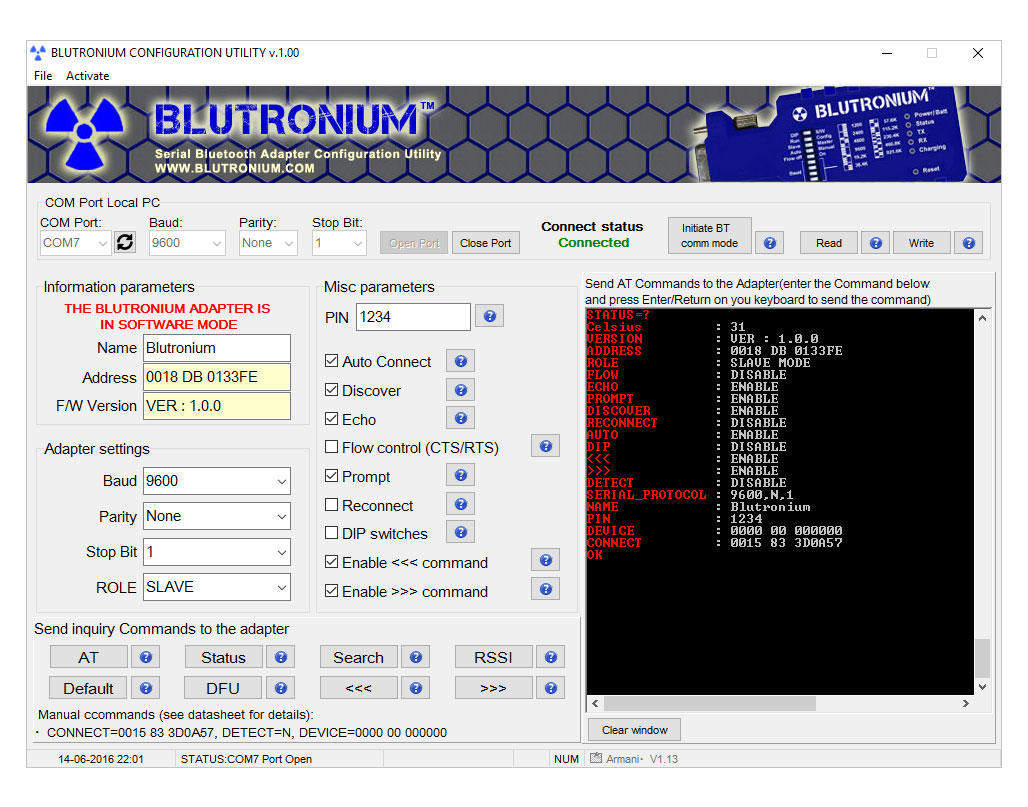Click the Search inquiry button
The image size is (1028, 807).
coord(358,657)
